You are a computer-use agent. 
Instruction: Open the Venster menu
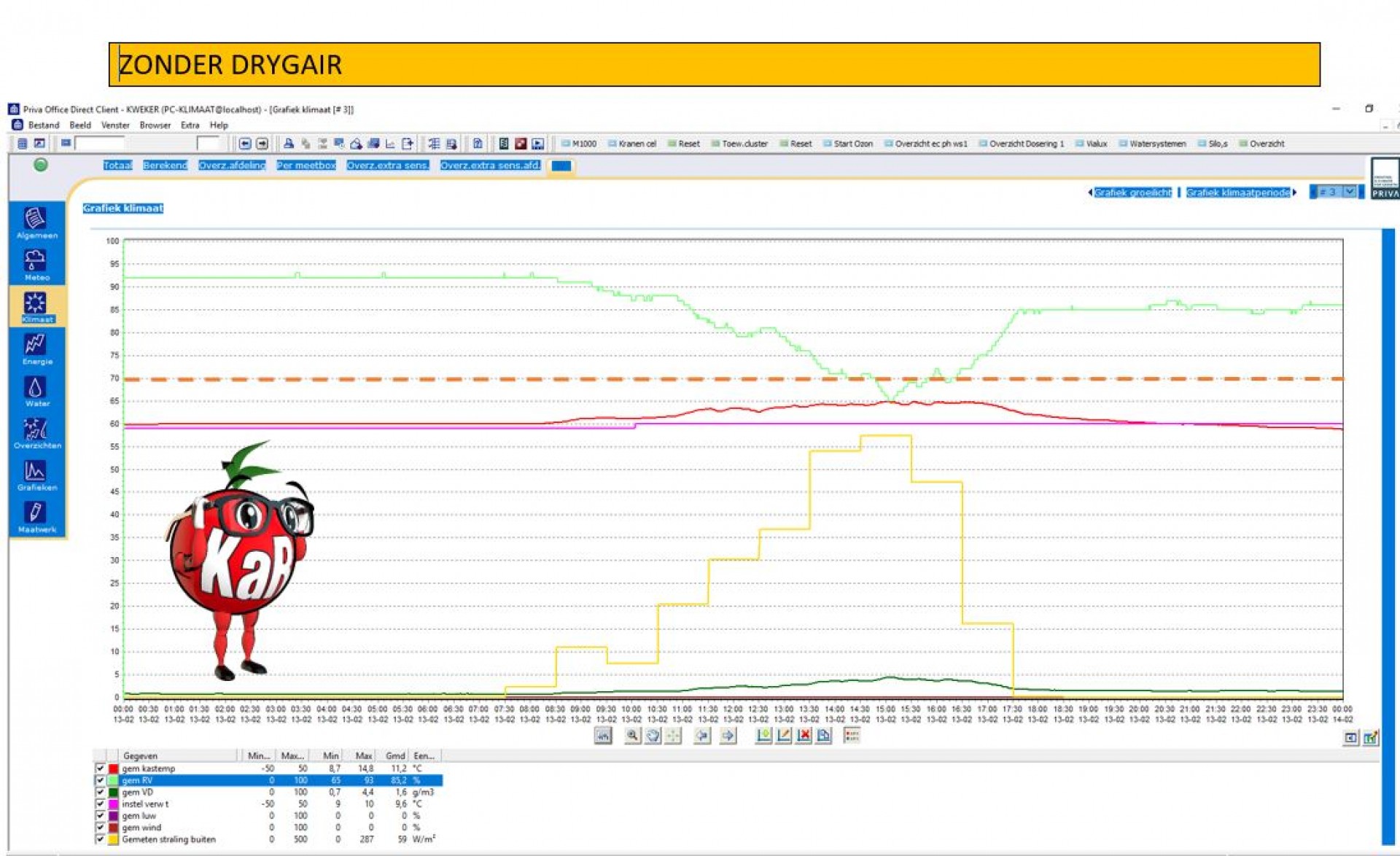click(x=115, y=125)
